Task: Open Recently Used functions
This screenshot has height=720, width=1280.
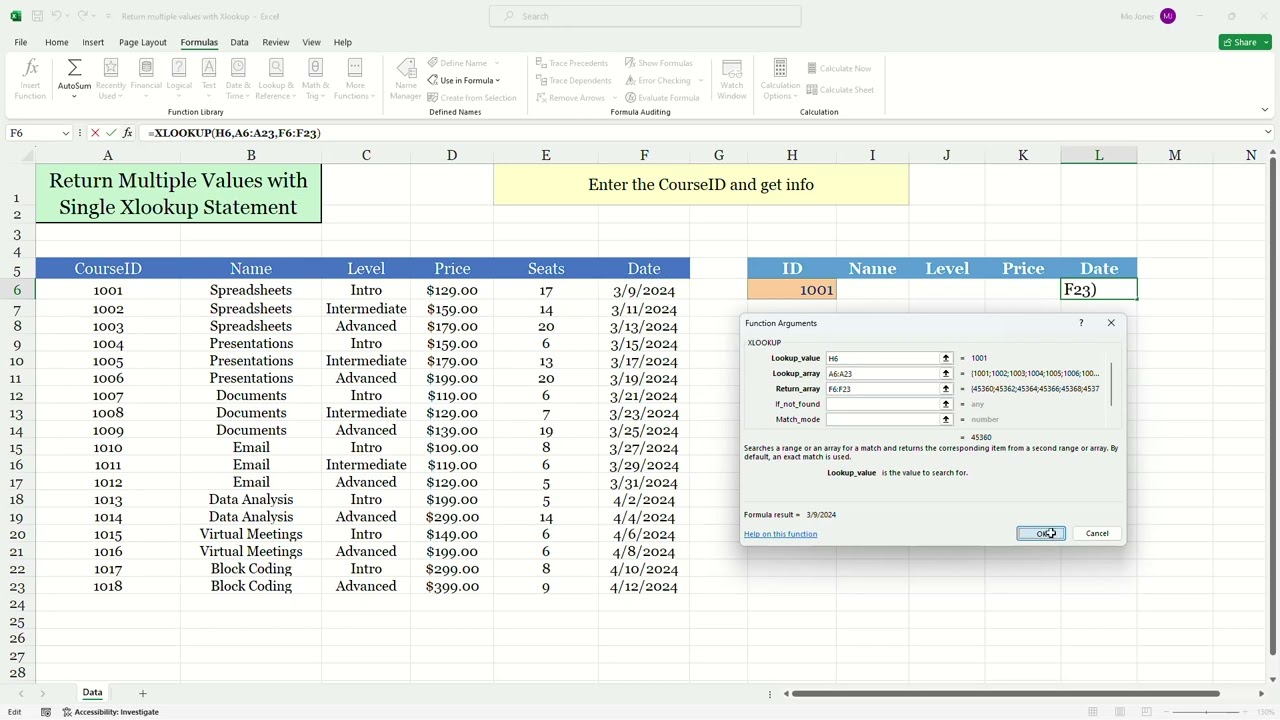Action: tap(111, 79)
